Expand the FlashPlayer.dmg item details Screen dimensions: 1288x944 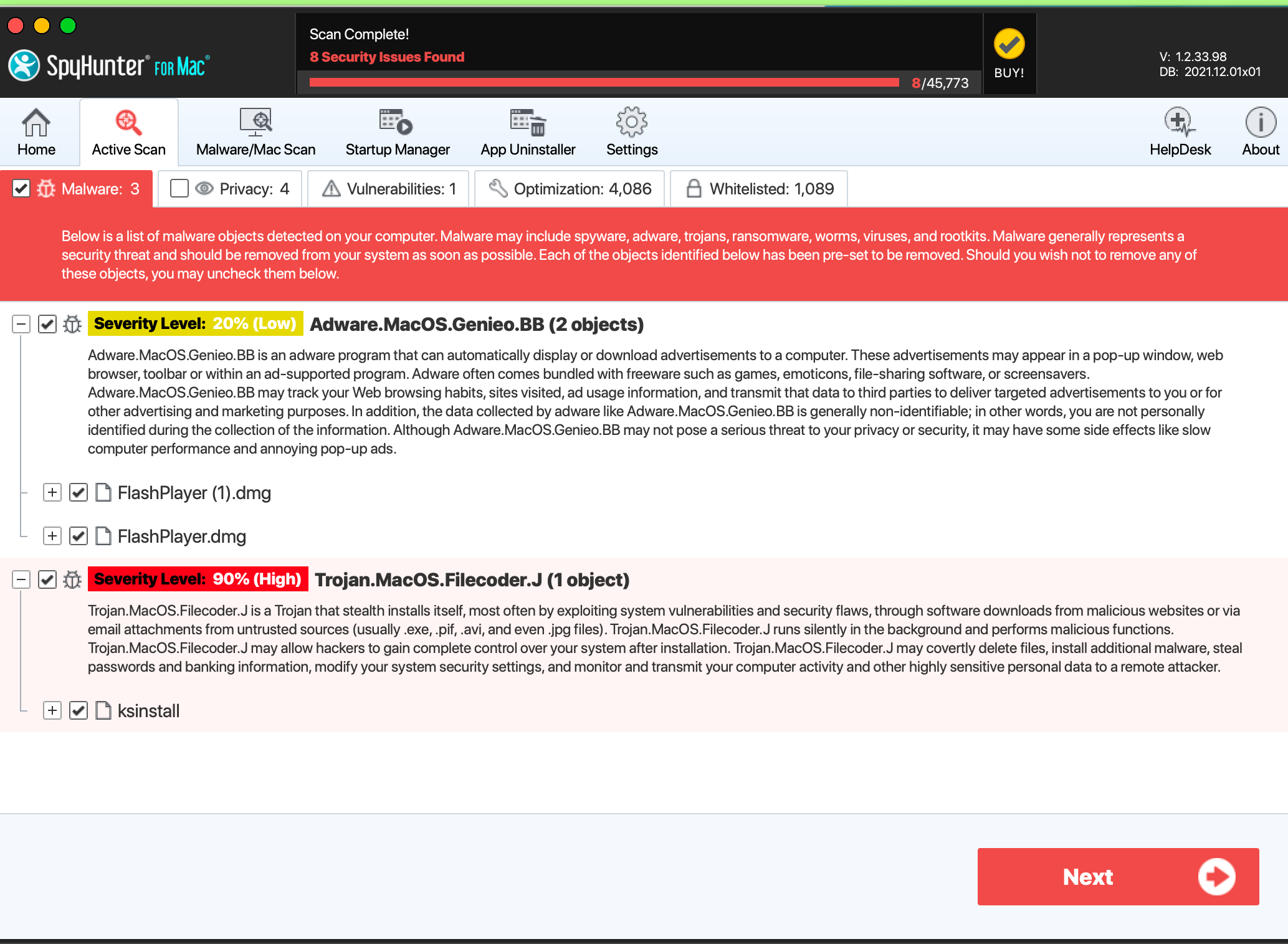click(52, 536)
